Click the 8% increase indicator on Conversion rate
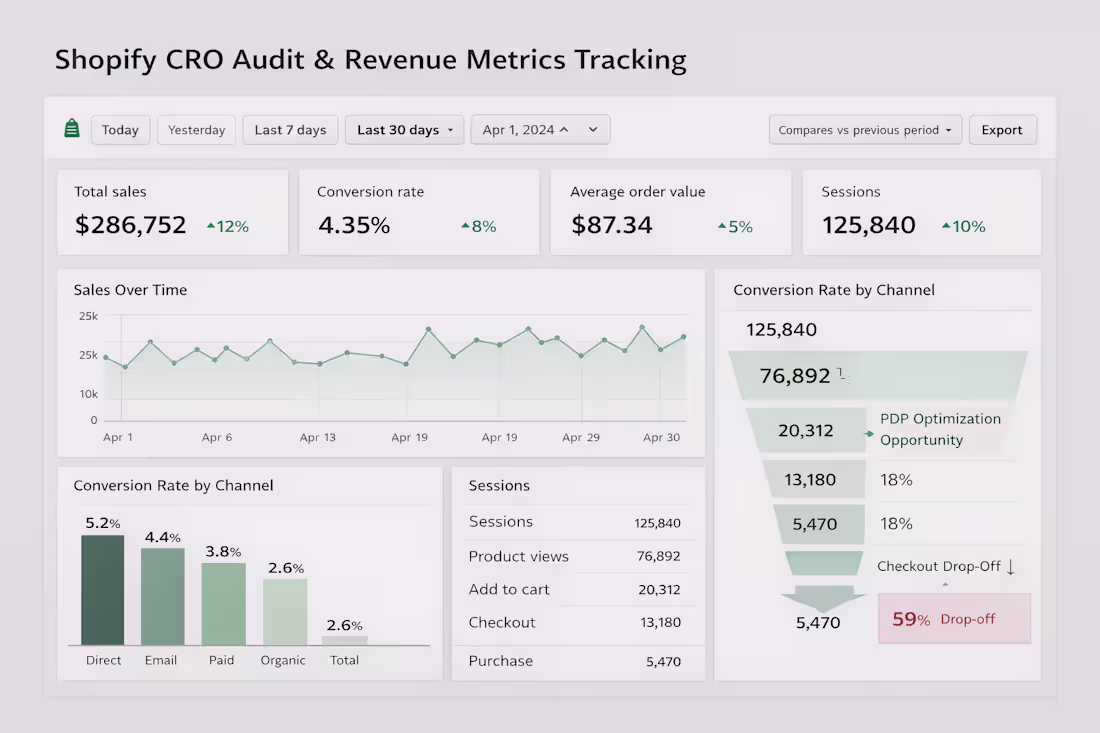Image resolution: width=1100 pixels, height=733 pixels. click(478, 227)
